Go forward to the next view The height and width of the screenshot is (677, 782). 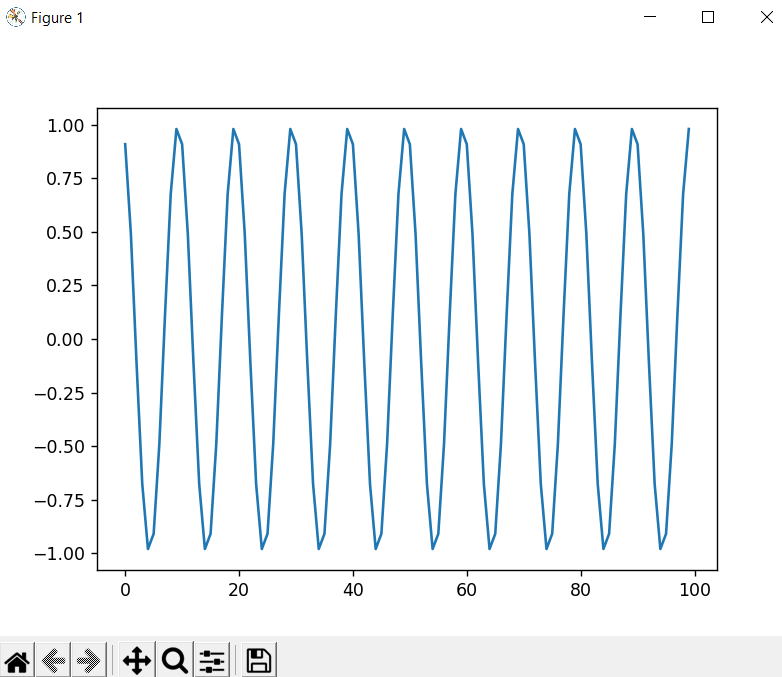[90, 660]
